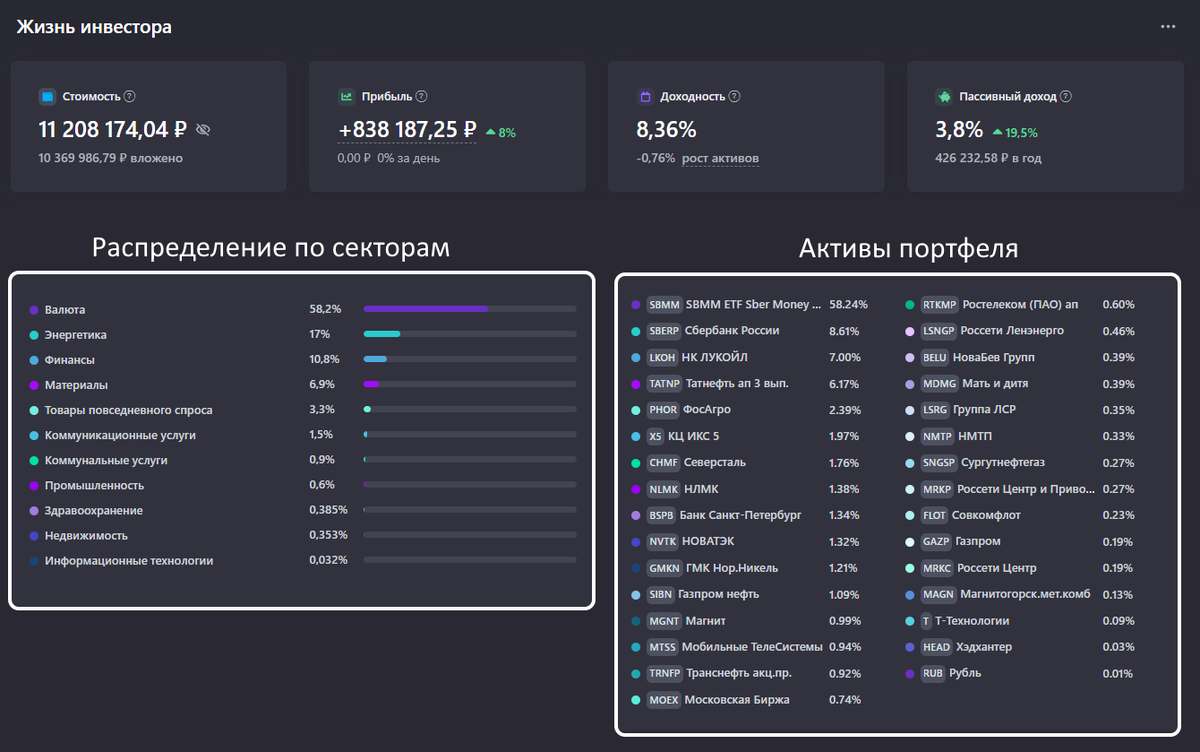The width and height of the screenshot is (1200, 752).
Task: Open the 'Сбербанк России' asset name
Action: coord(733,331)
